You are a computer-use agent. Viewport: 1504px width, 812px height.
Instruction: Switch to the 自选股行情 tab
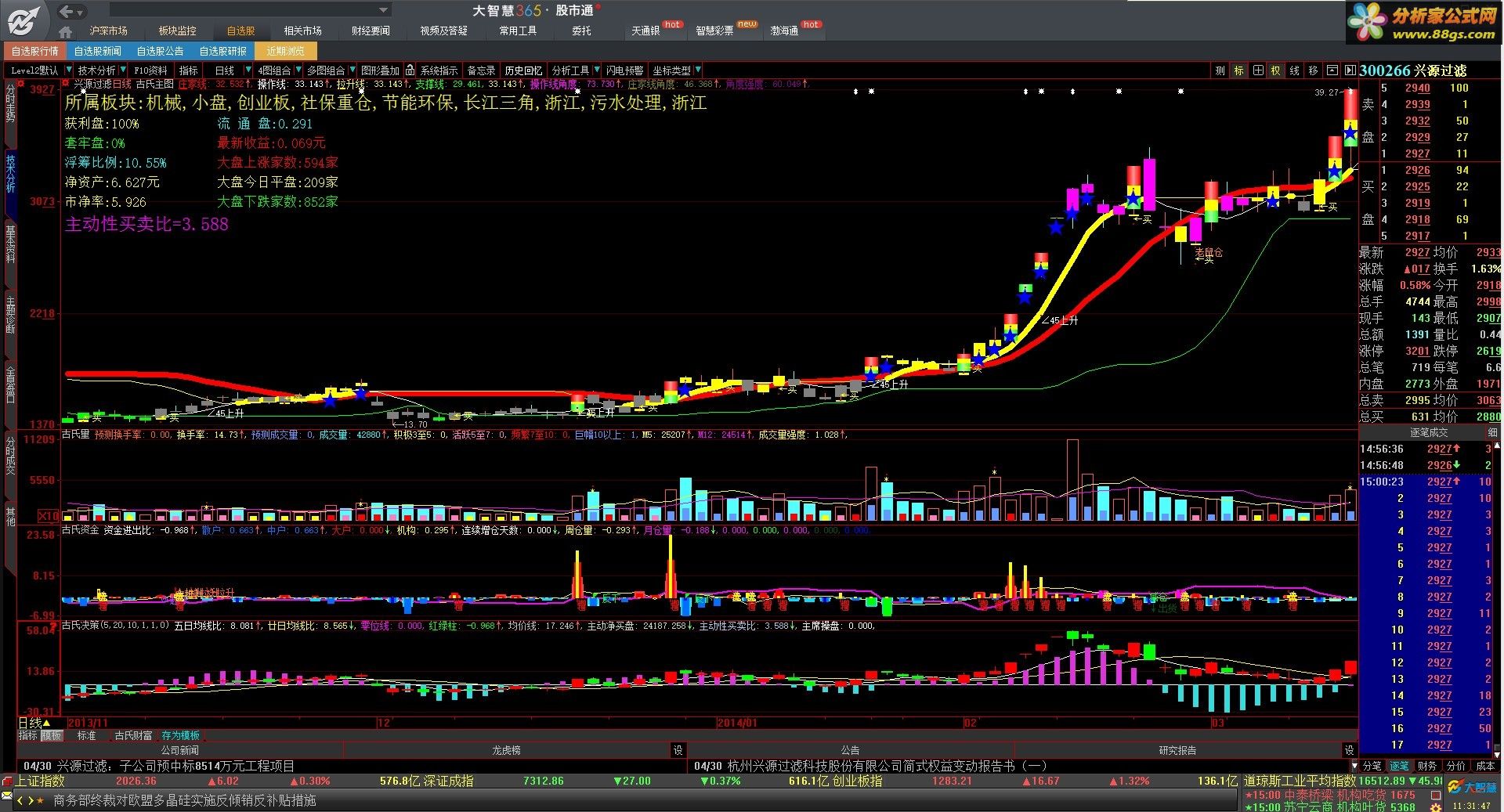[34, 51]
